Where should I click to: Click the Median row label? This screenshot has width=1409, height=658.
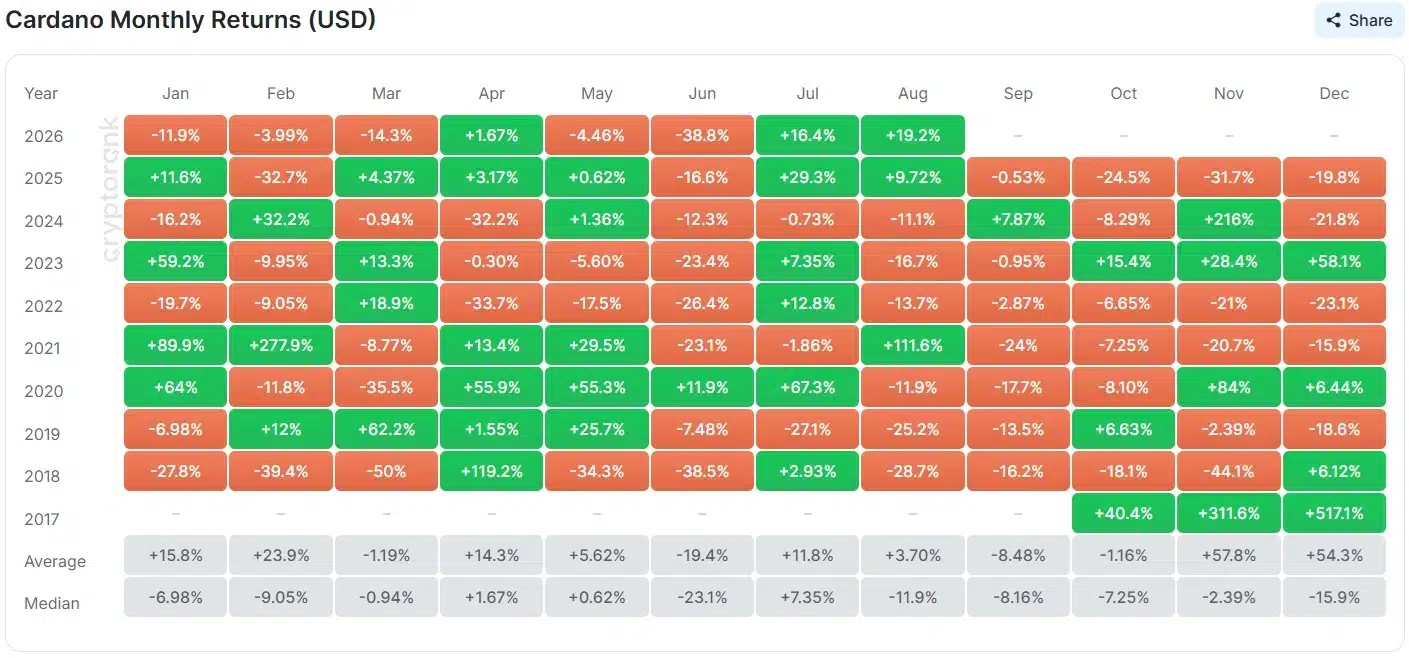click(52, 603)
